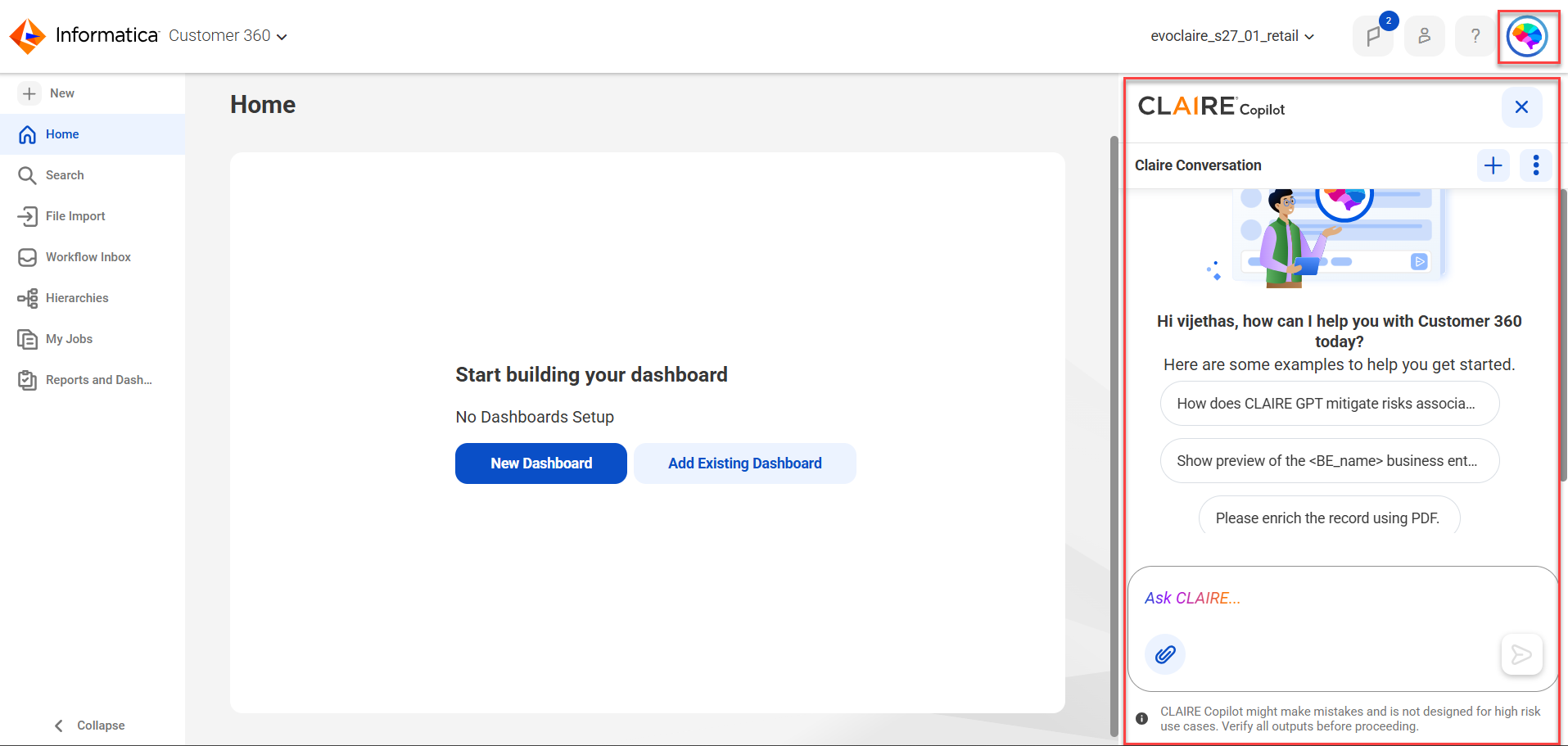Click the Copilot panel vertical scrollbar
Image resolution: width=1568 pixels, height=746 pixels.
coord(1563,336)
